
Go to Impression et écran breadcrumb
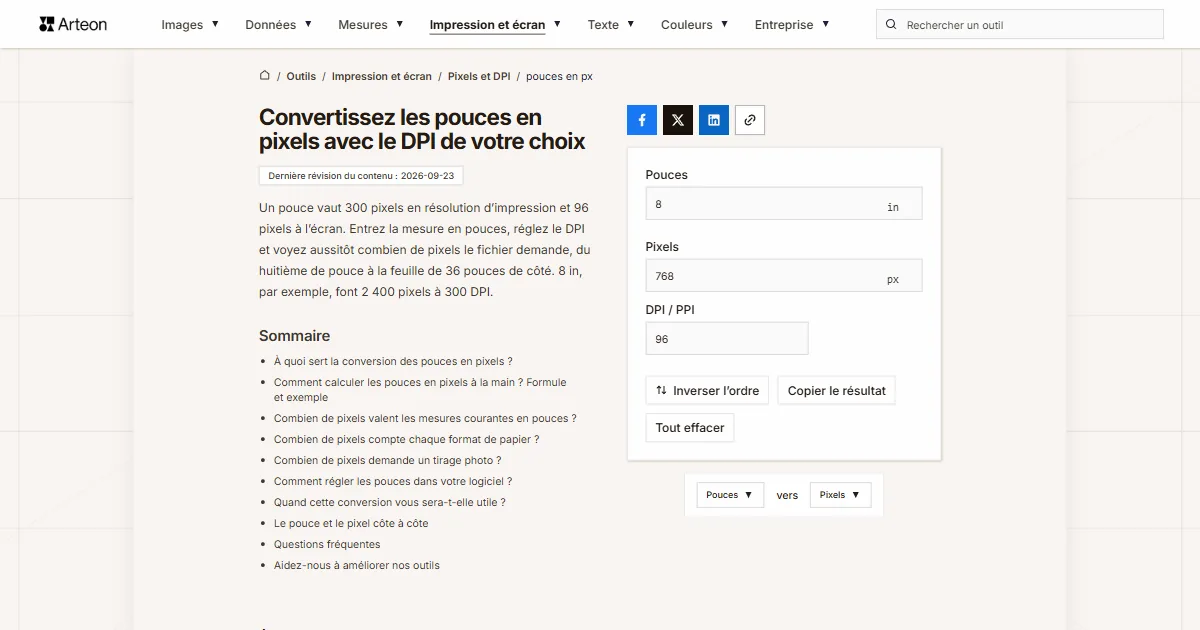pos(382,76)
